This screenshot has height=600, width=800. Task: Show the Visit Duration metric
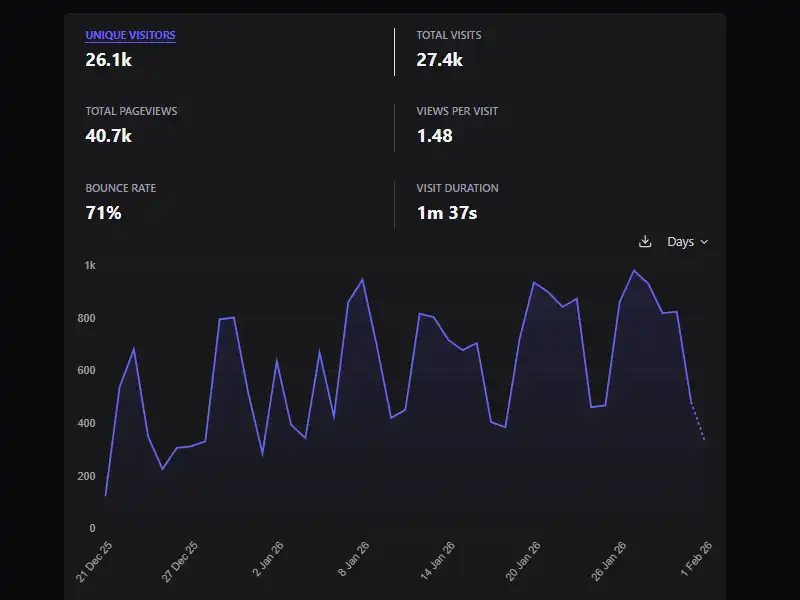click(457, 188)
